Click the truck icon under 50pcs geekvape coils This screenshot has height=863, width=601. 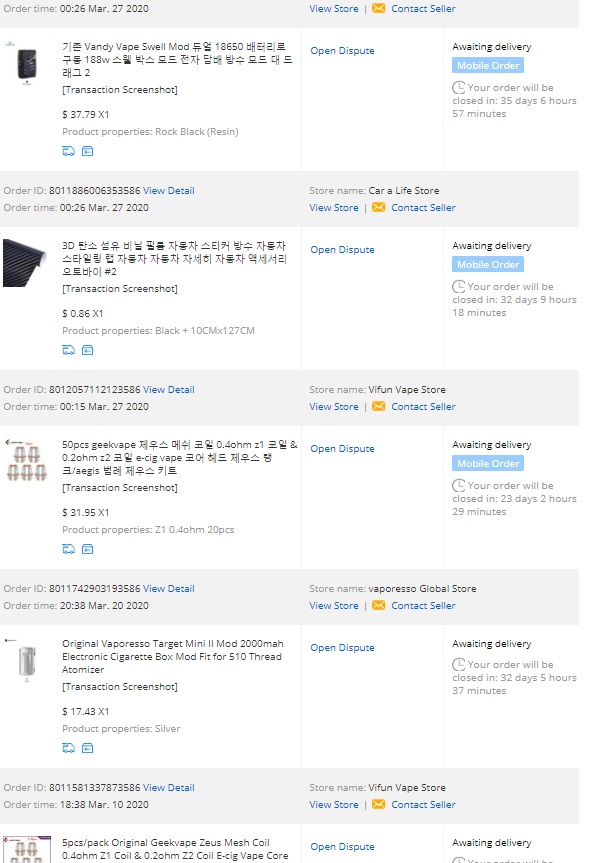pyautogui.click(x=68, y=549)
